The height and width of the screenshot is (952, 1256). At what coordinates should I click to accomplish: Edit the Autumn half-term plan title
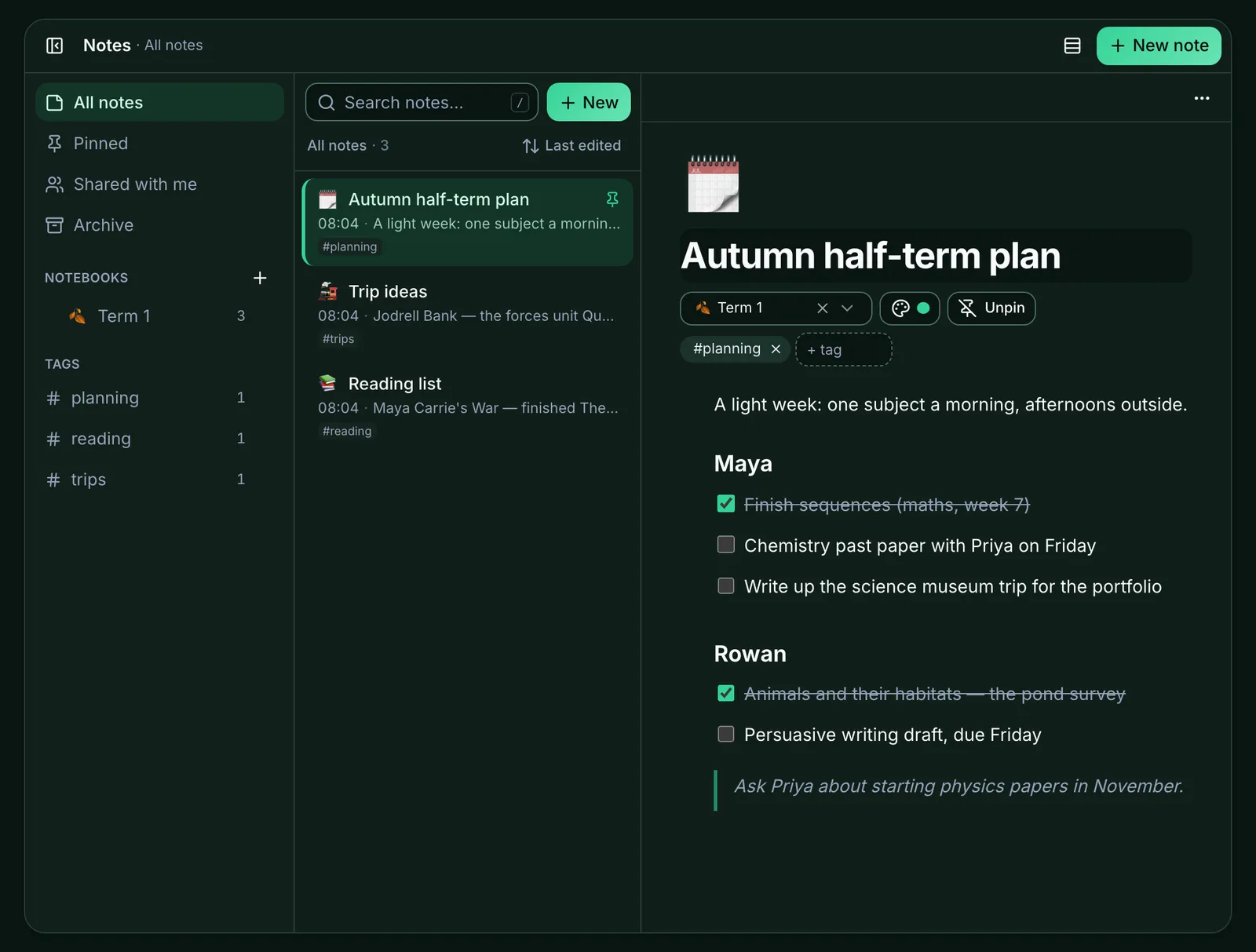[x=936, y=256]
